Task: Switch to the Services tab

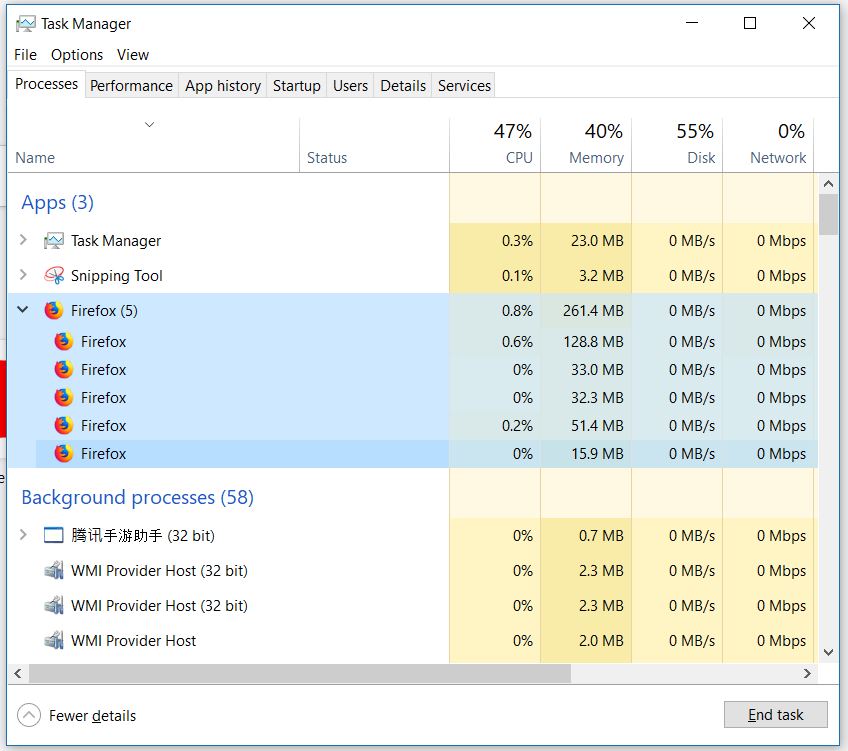Action: pyautogui.click(x=464, y=85)
